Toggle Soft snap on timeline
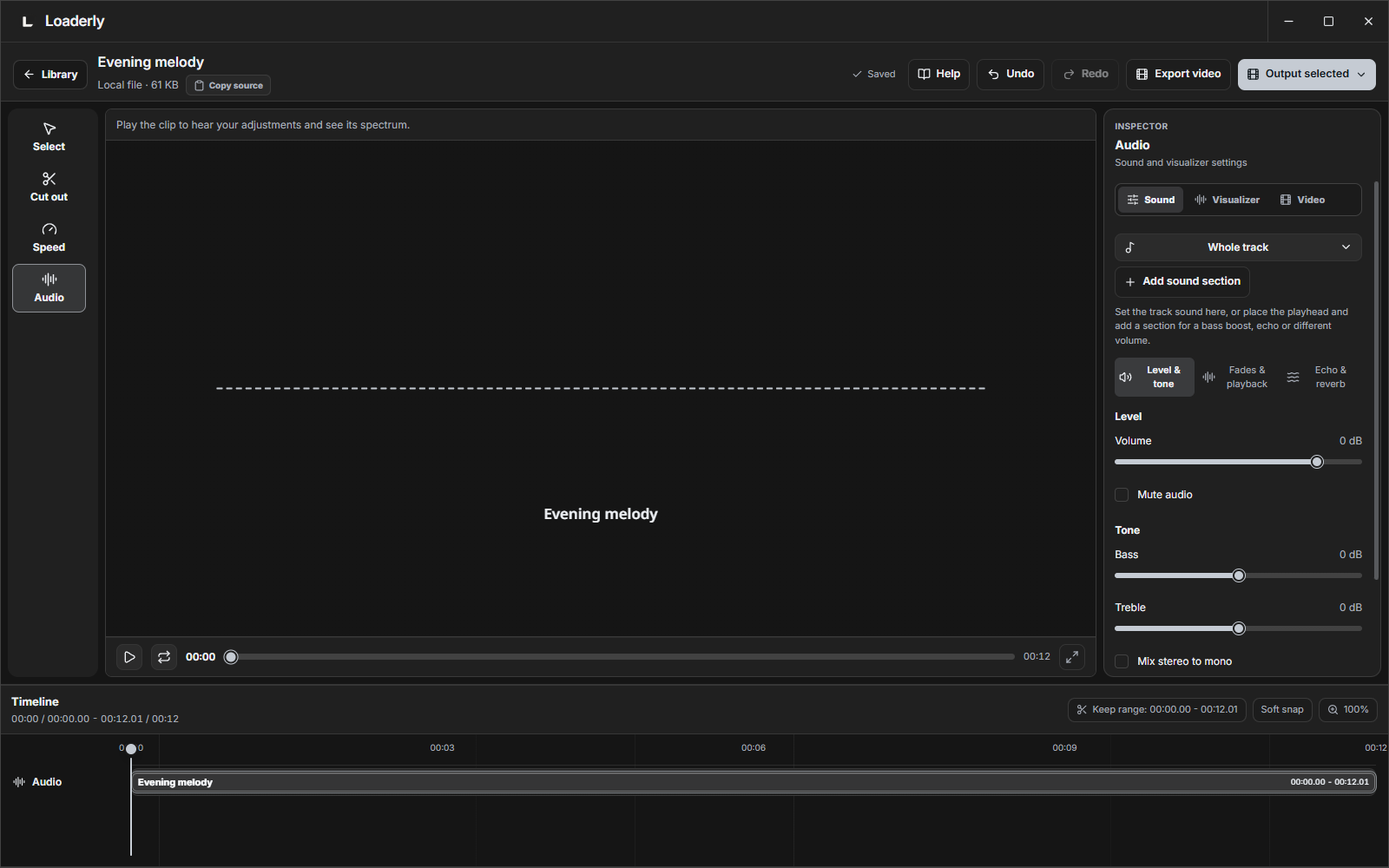 pos(1282,709)
